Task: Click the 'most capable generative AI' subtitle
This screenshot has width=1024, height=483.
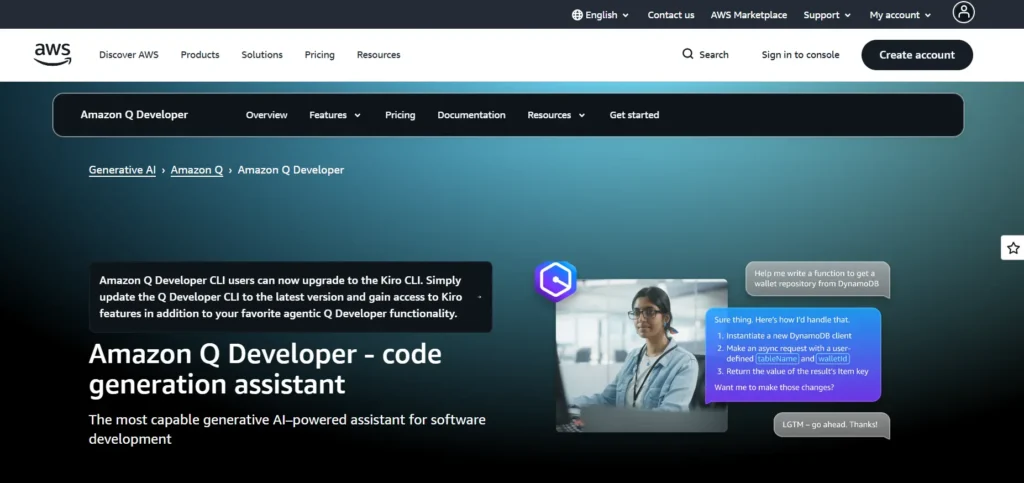Action: [x=287, y=429]
